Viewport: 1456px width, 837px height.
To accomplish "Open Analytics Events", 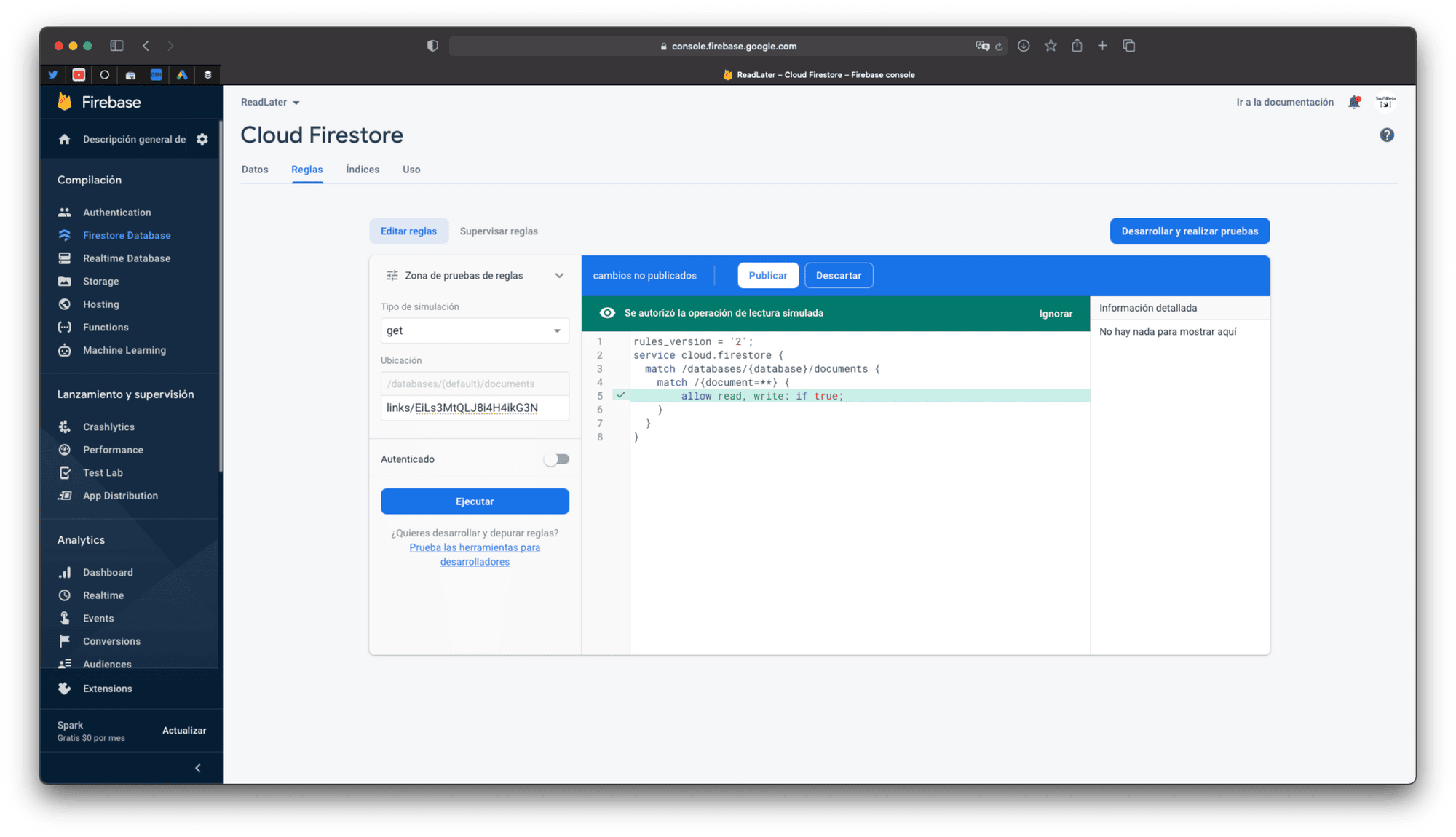I will pyautogui.click(x=98, y=618).
